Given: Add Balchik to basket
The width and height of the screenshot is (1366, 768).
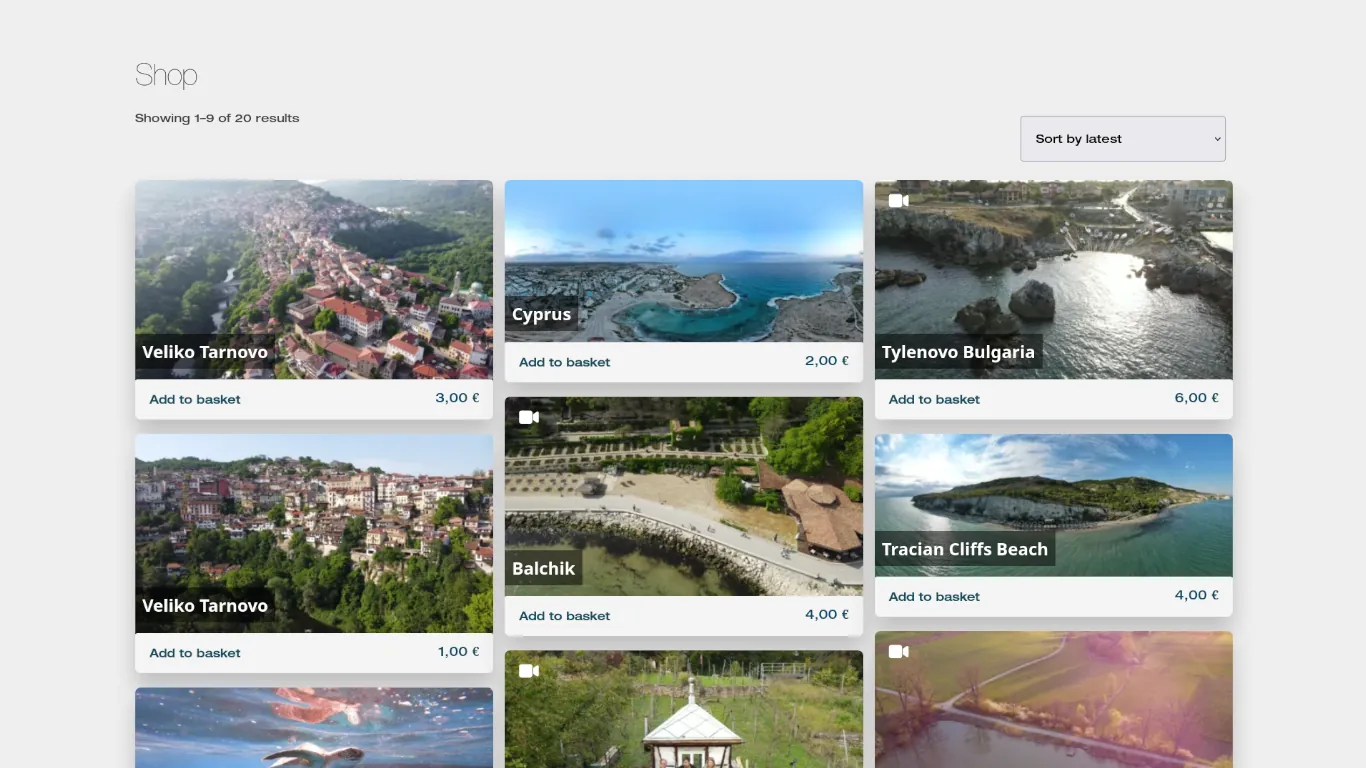Looking at the screenshot, I should [x=564, y=616].
